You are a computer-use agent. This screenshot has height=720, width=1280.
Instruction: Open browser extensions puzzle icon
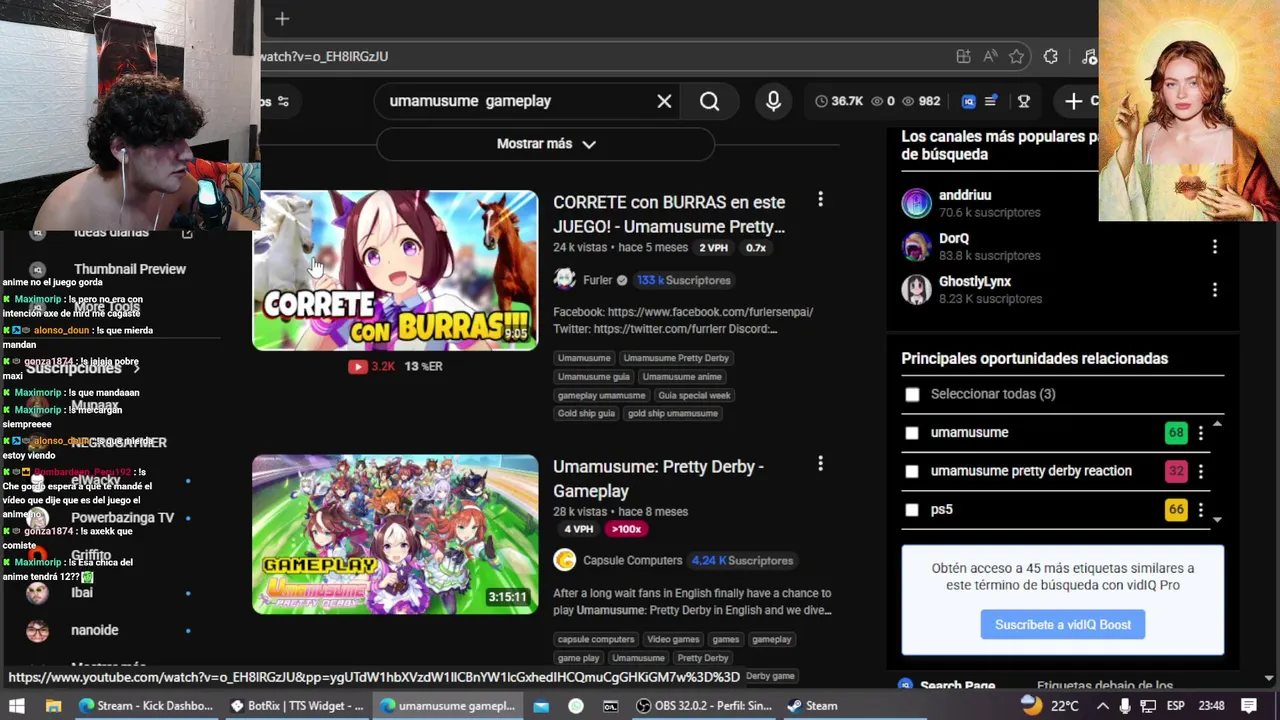[x=1050, y=57]
